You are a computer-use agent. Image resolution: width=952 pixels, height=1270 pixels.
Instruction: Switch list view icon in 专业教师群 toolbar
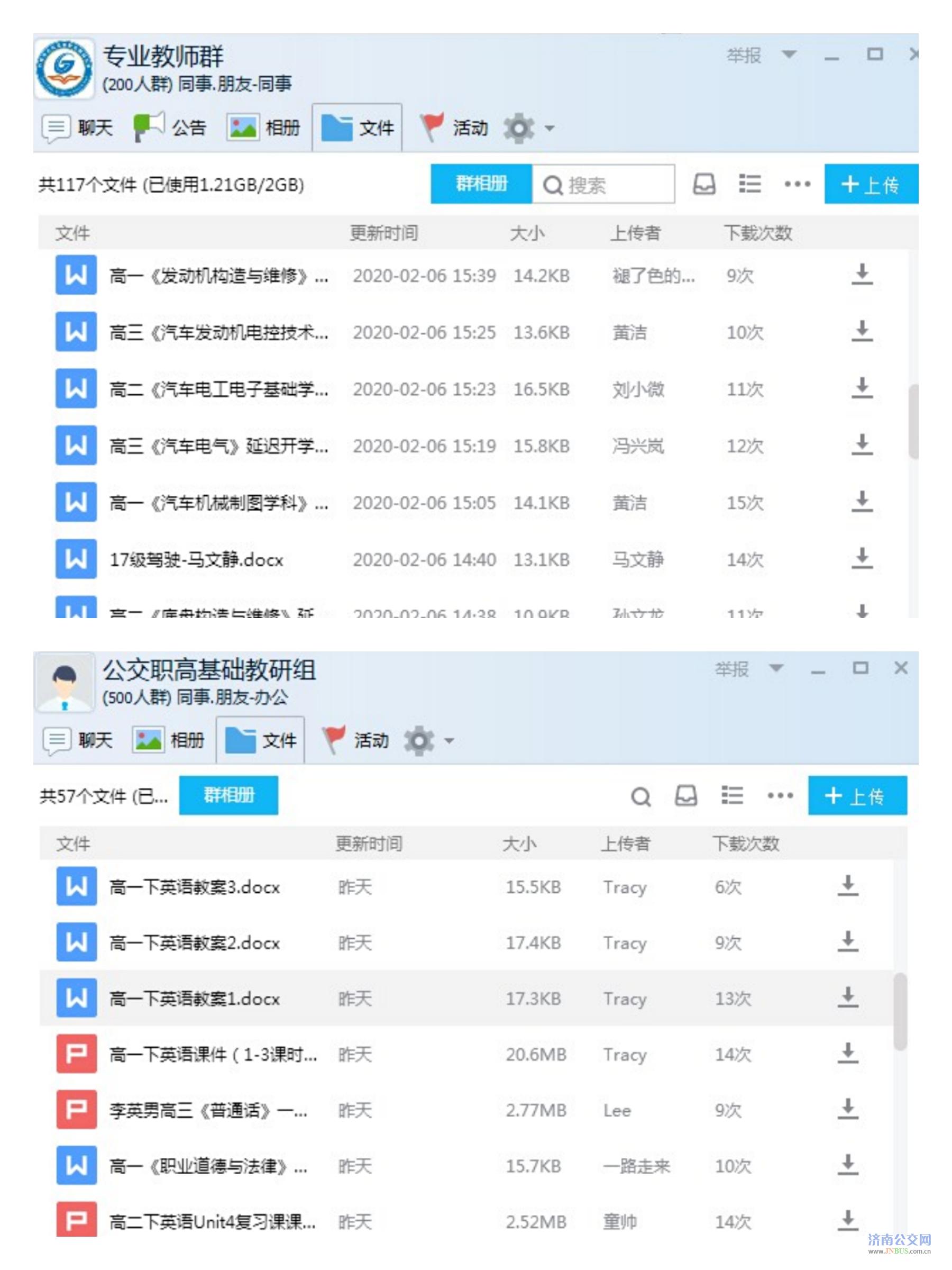(749, 184)
